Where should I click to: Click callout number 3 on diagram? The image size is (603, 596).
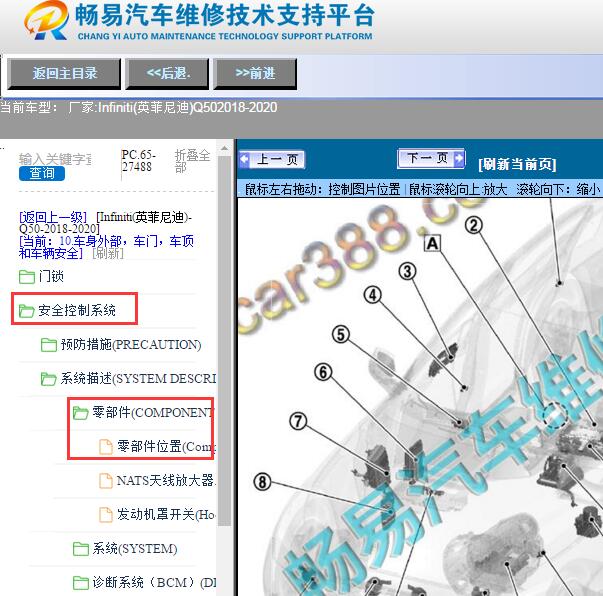[407, 271]
